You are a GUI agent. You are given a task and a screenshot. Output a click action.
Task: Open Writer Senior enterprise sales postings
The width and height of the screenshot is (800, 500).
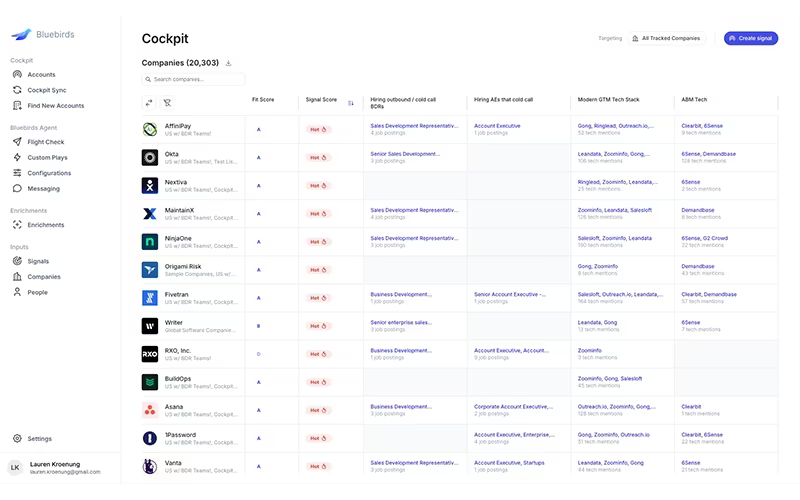pyautogui.click(x=401, y=322)
